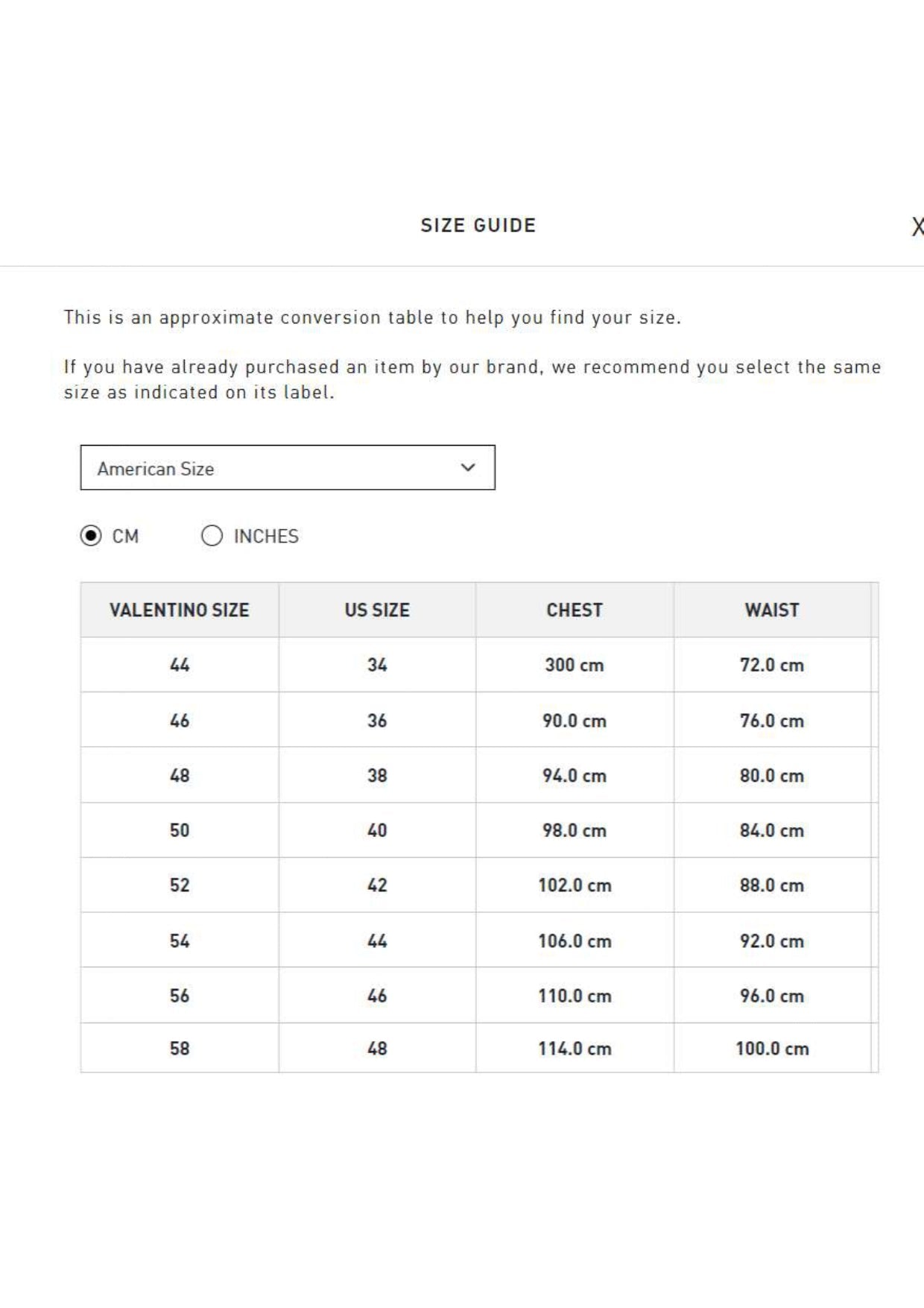924x1308 pixels.
Task: Click the Valentino size 44 cell
Action: click(180, 665)
